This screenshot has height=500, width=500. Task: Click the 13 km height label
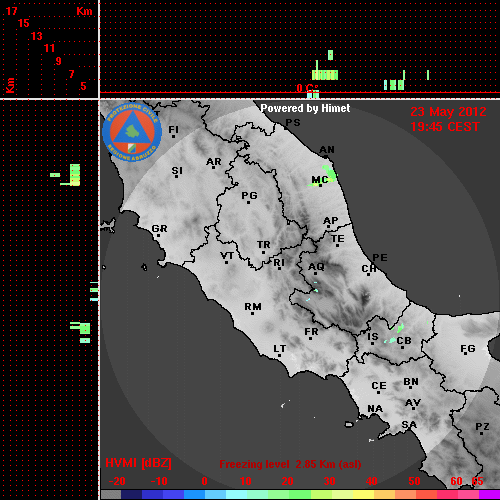(37, 36)
